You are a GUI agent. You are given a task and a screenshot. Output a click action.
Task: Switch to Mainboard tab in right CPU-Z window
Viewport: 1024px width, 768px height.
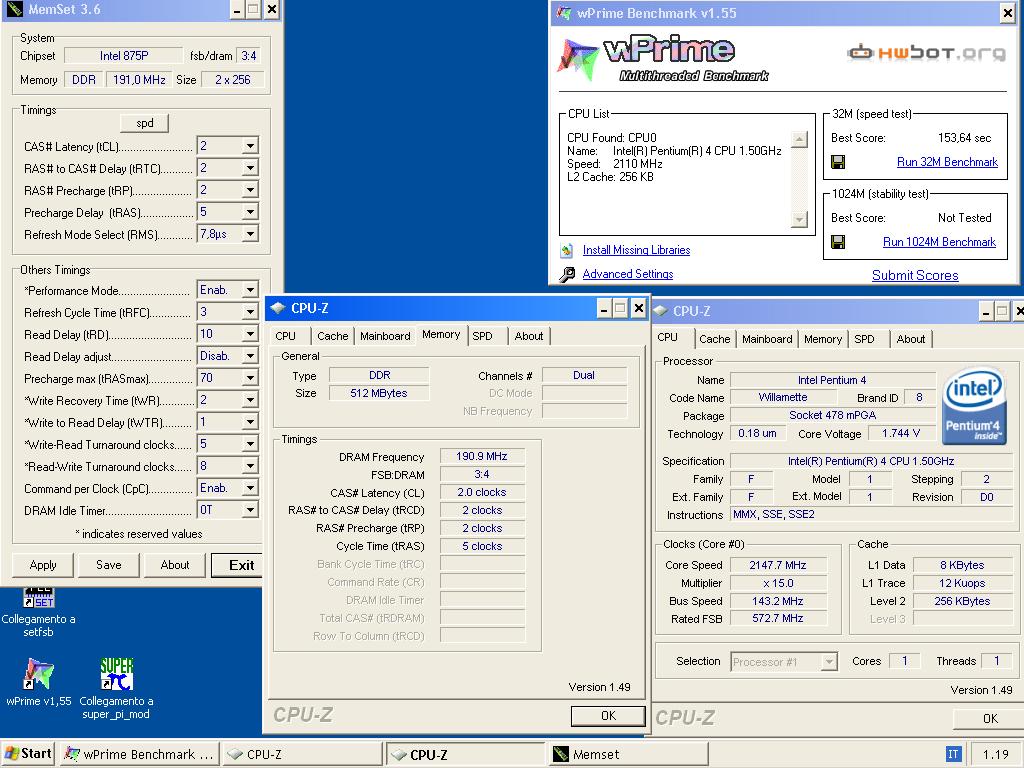click(767, 340)
